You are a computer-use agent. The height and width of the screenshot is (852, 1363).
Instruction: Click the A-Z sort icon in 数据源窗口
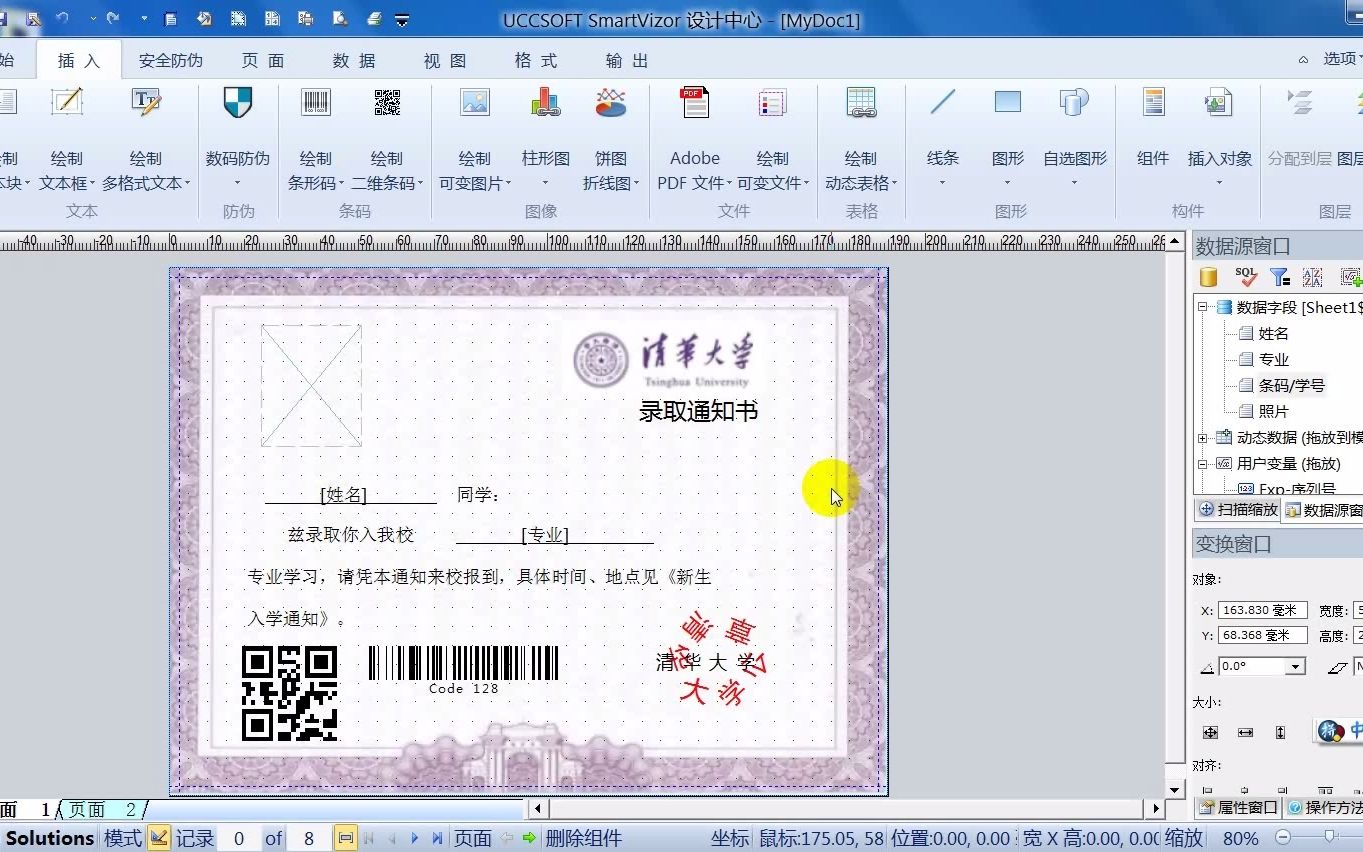(1313, 277)
